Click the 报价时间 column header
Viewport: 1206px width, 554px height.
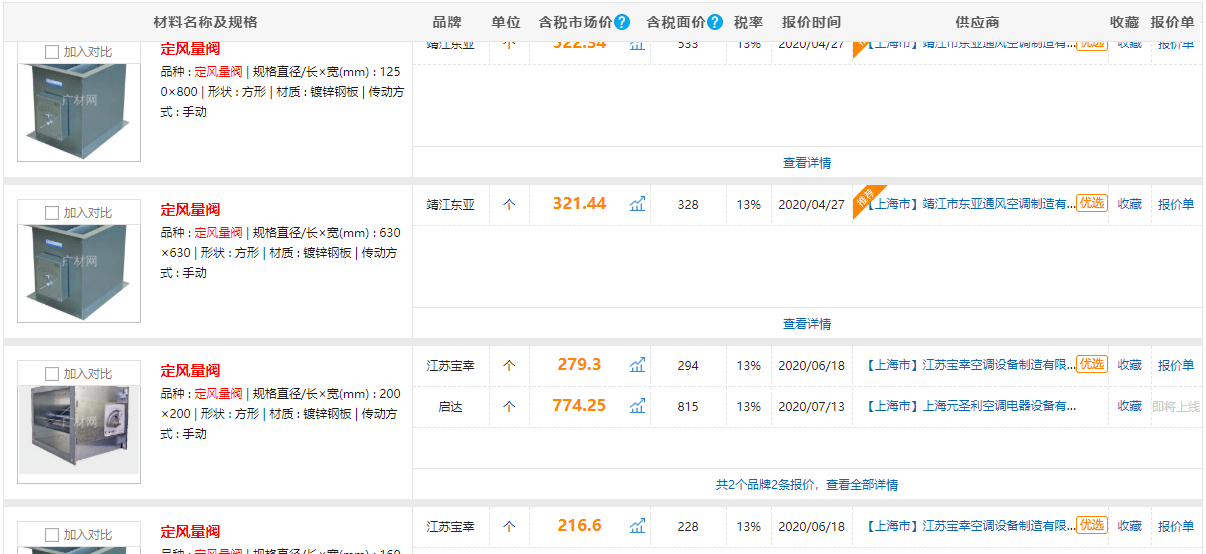pos(811,22)
